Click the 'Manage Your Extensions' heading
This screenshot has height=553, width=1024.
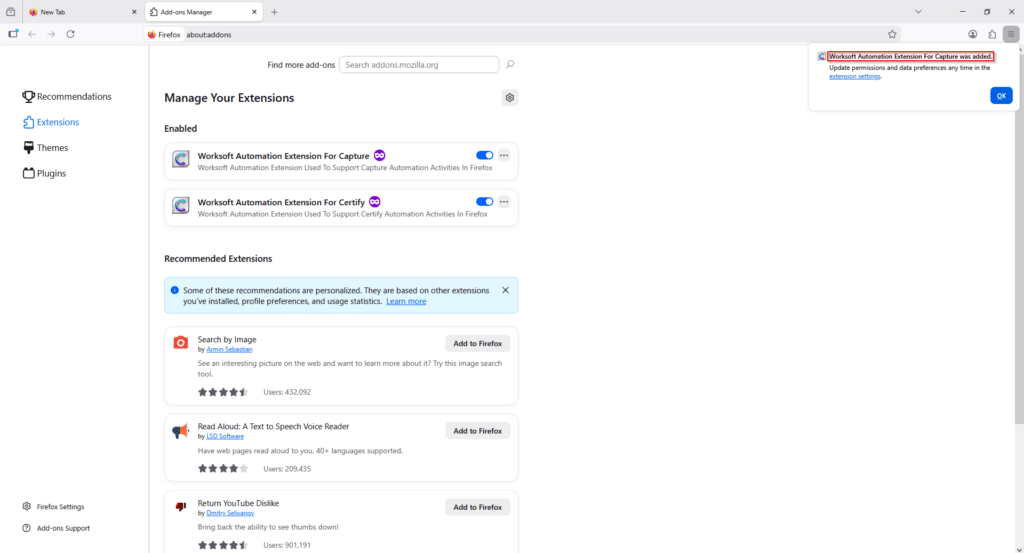point(229,98)
